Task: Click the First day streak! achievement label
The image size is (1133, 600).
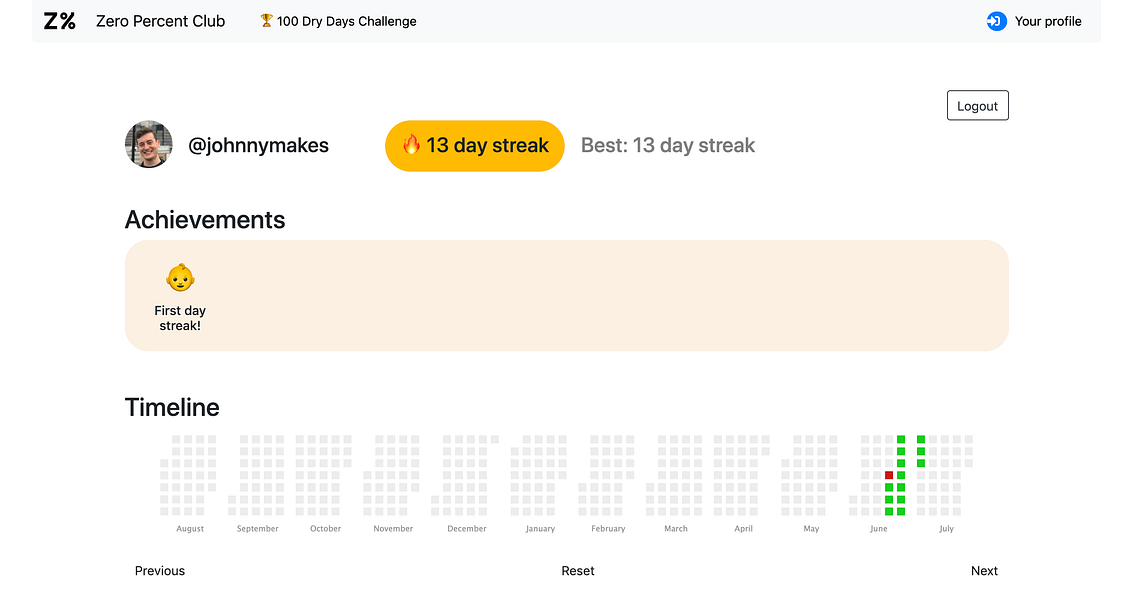Action: tap(180, 318)
